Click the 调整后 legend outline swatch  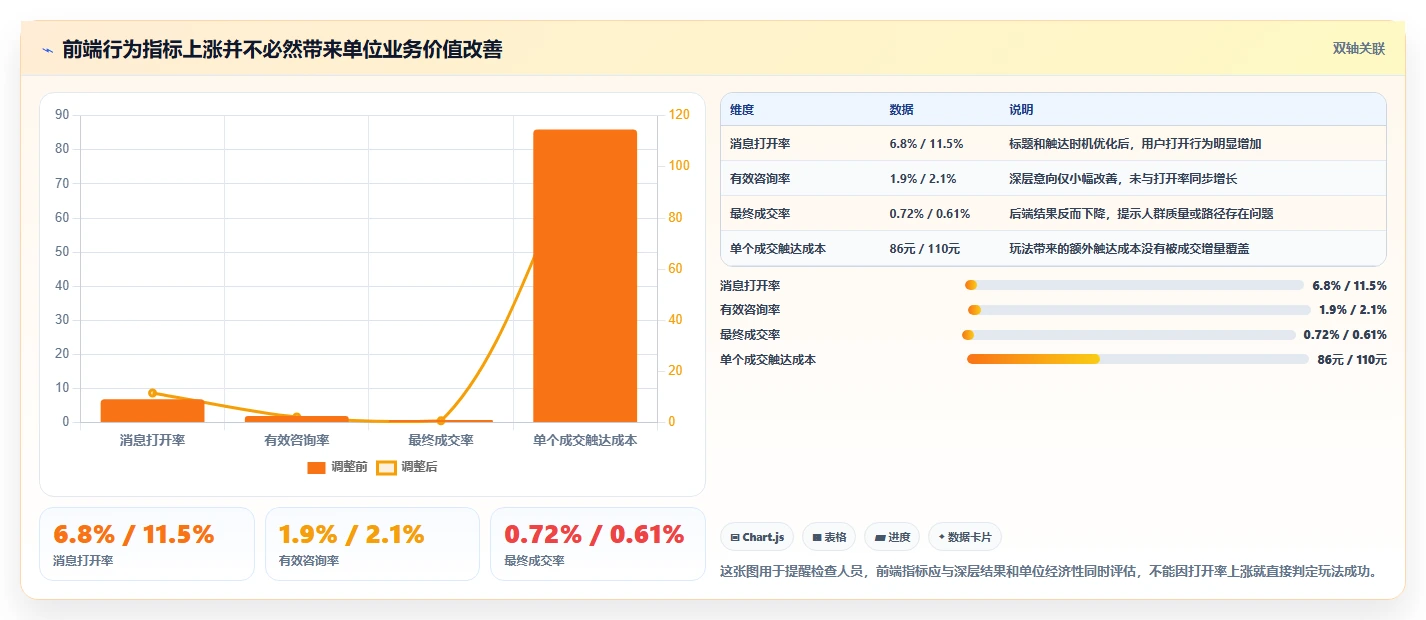click(386, 467)
